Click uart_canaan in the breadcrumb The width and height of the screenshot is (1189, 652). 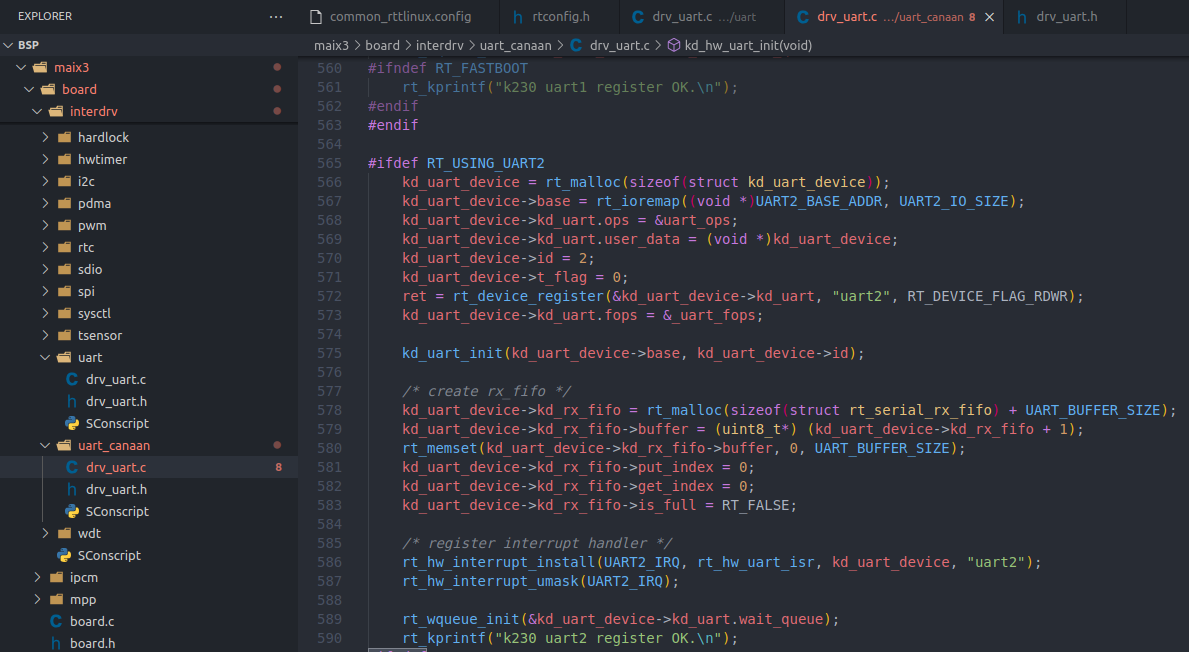tap(516, 45)
